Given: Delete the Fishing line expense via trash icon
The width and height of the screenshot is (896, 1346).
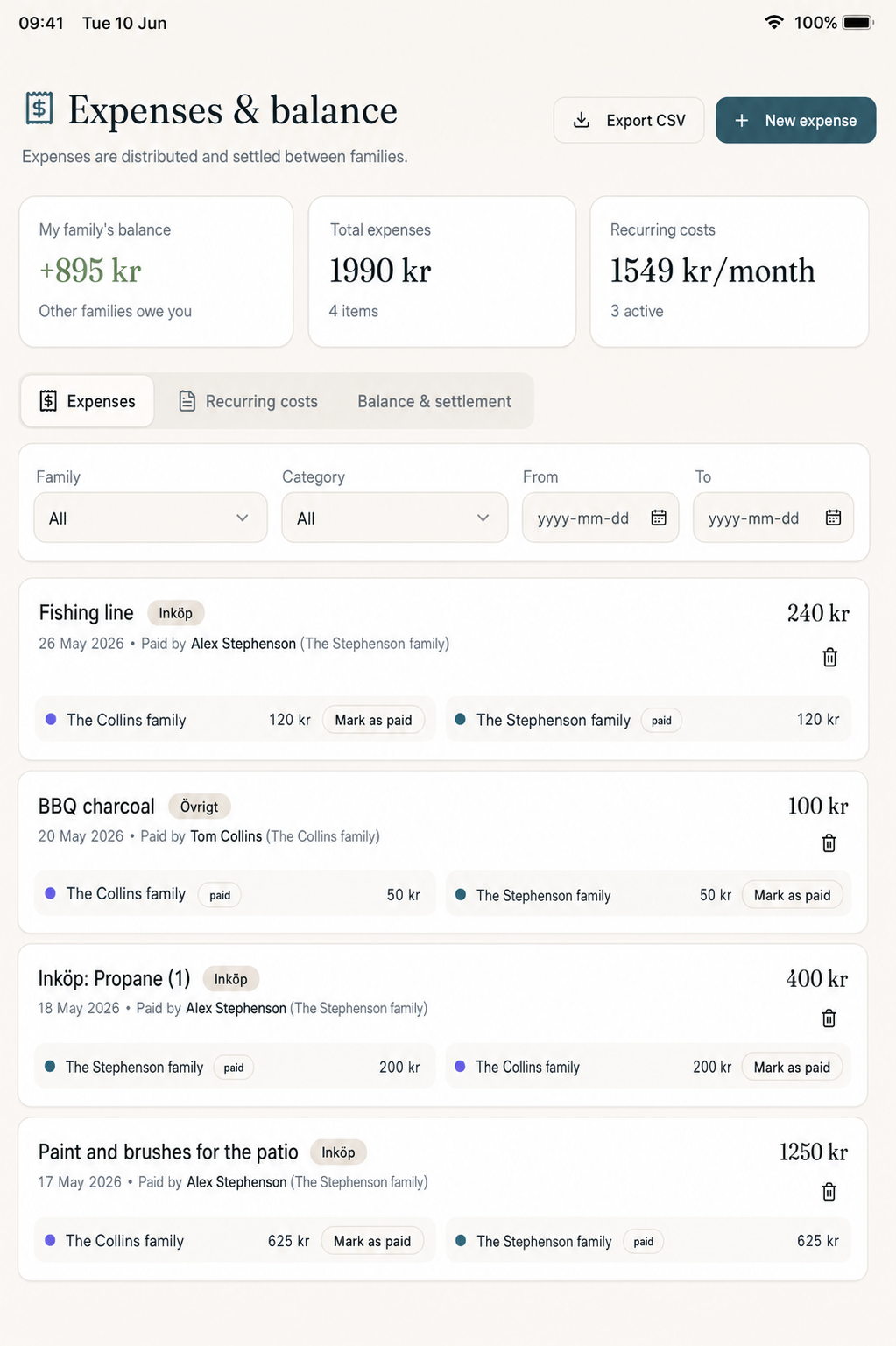Looking at the screenshot, I should (x=829, y=657).
